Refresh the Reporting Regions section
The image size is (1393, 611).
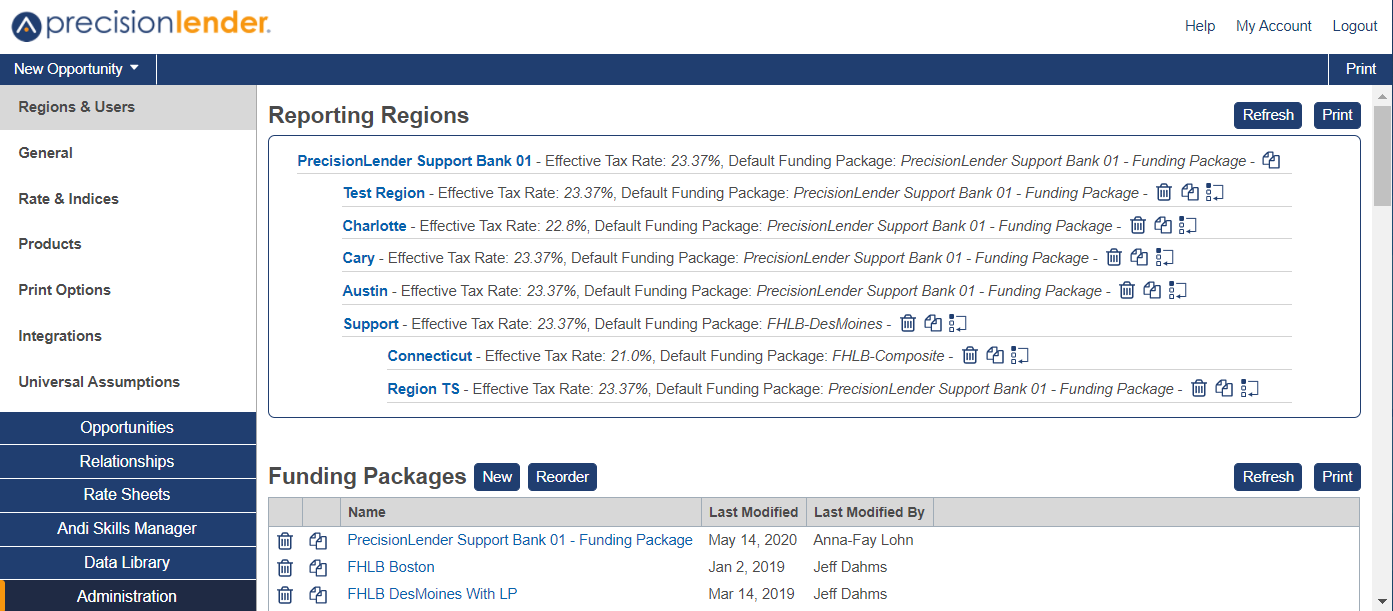click(x=1268, y=115)
